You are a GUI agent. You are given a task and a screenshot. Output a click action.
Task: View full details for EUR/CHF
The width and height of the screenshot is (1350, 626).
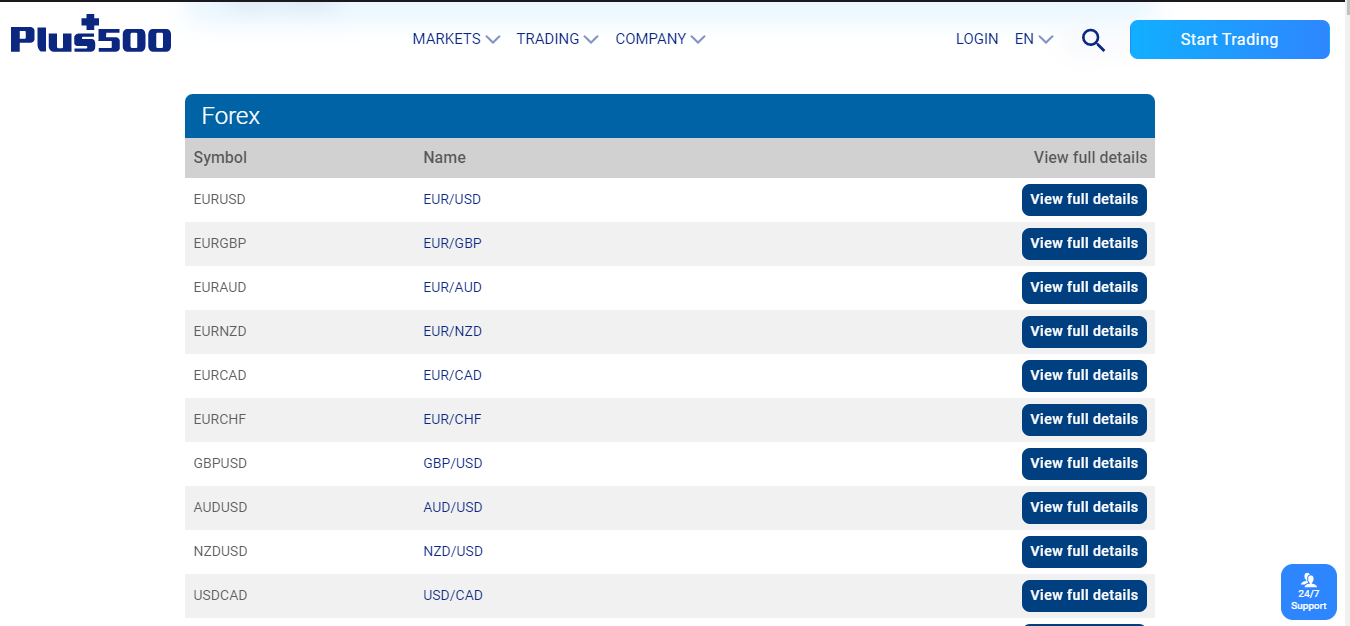point(1084,419)
